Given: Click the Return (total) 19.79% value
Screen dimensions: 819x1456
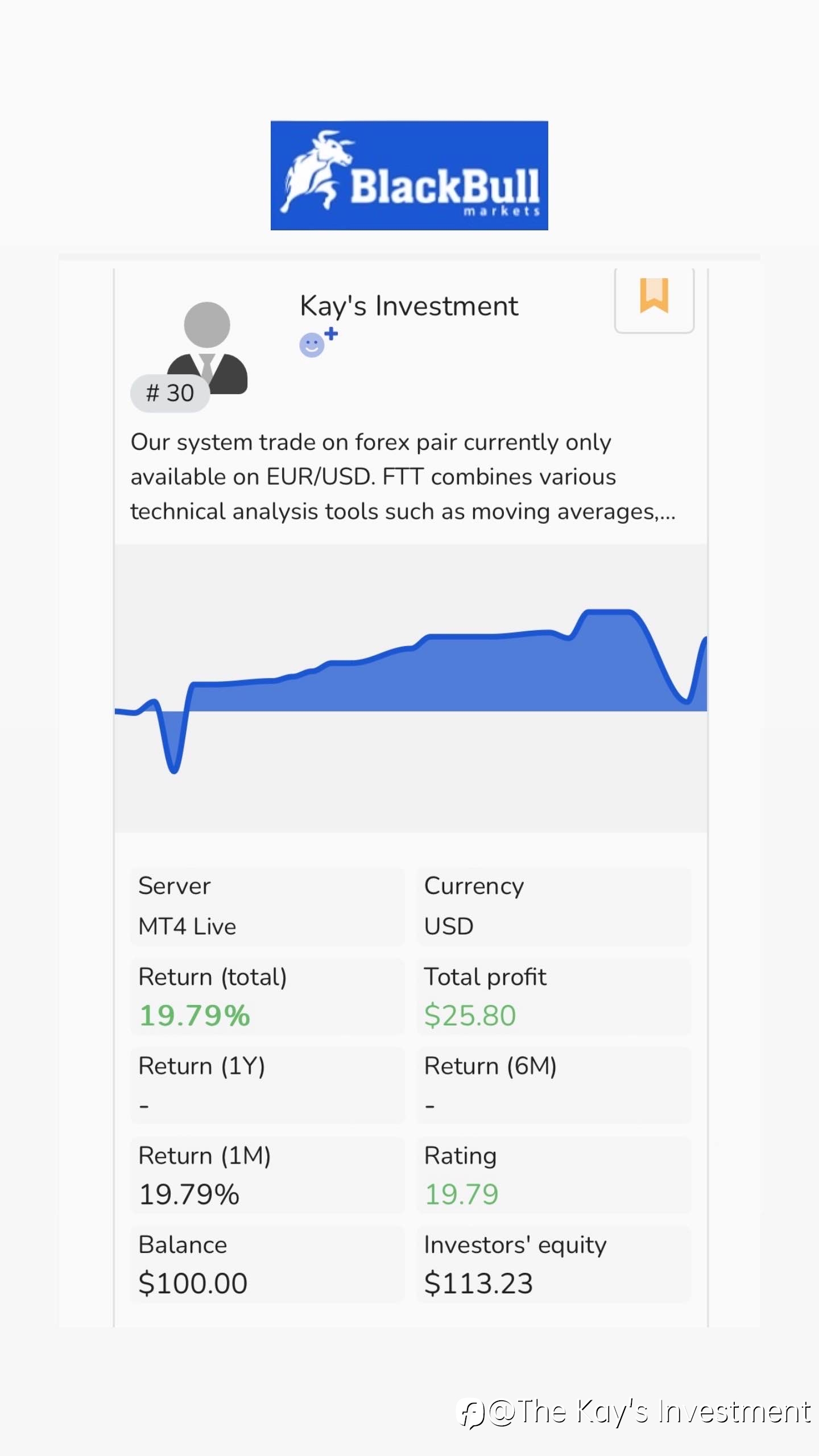Looking at the screenshot, I should (195, 1016).
